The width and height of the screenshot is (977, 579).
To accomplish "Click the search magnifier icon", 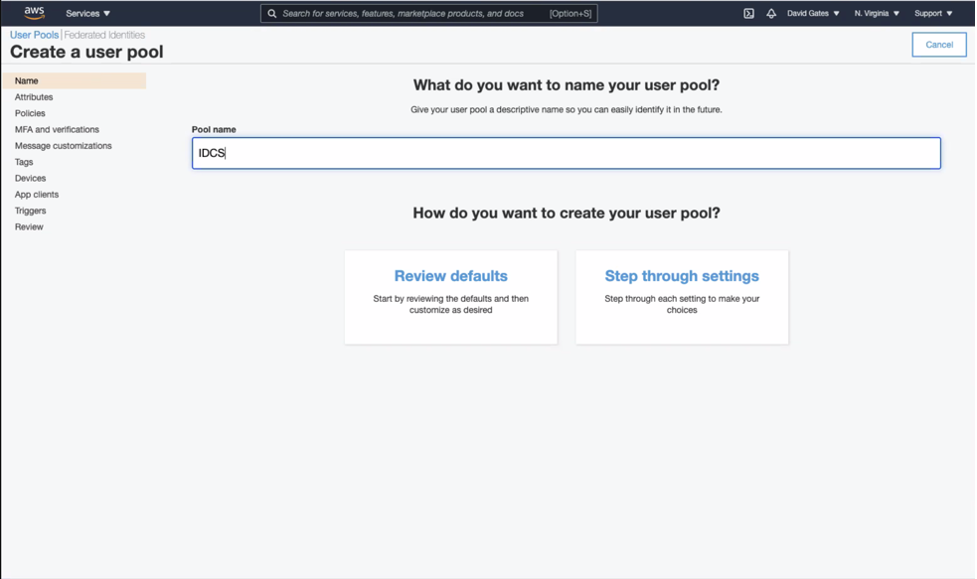I will [272, 14].
